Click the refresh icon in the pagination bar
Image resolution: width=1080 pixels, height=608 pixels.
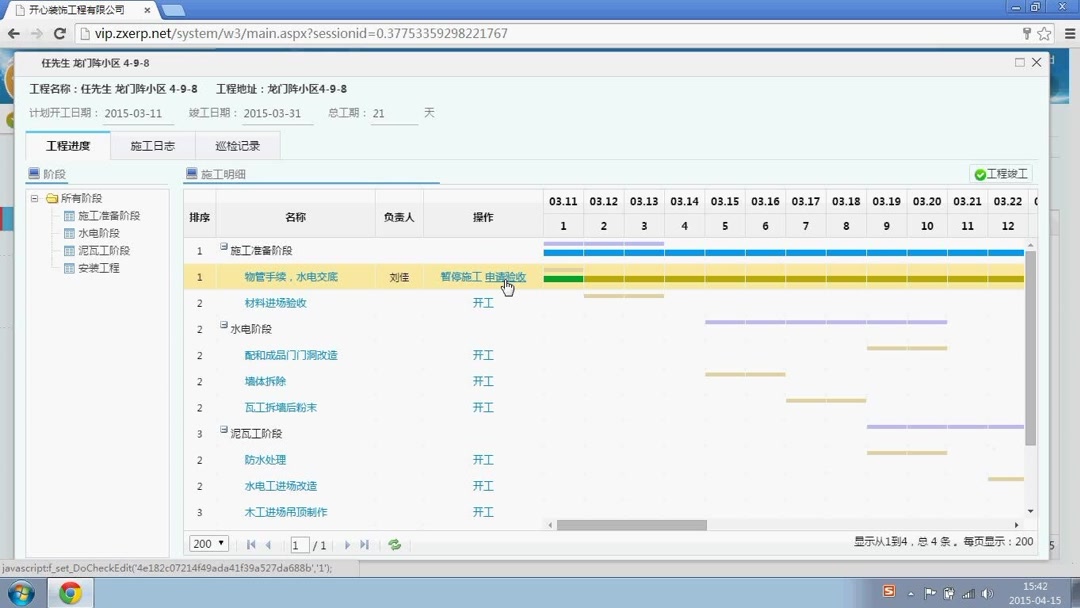[x=394, y=544]
